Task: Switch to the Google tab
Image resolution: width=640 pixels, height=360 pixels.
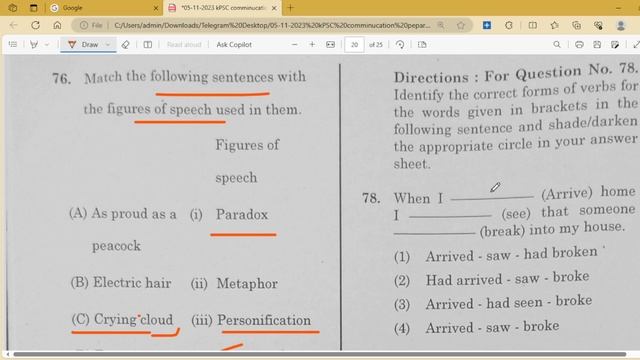Action: pos(104,8)
